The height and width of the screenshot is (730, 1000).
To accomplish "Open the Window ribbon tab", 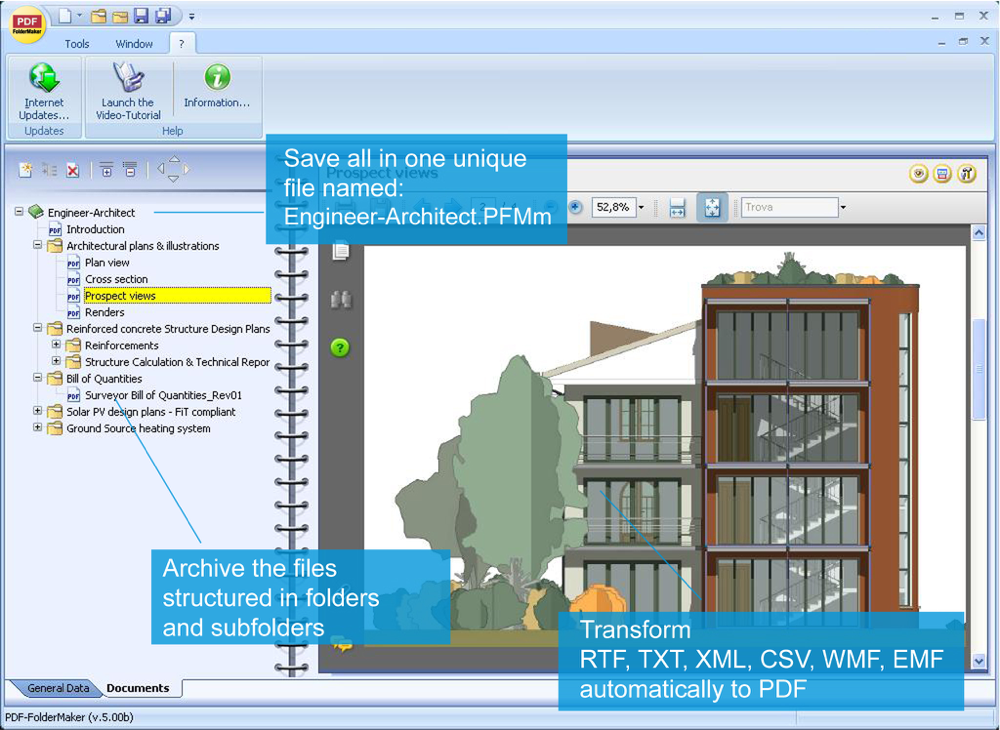I will pos(134,44).
